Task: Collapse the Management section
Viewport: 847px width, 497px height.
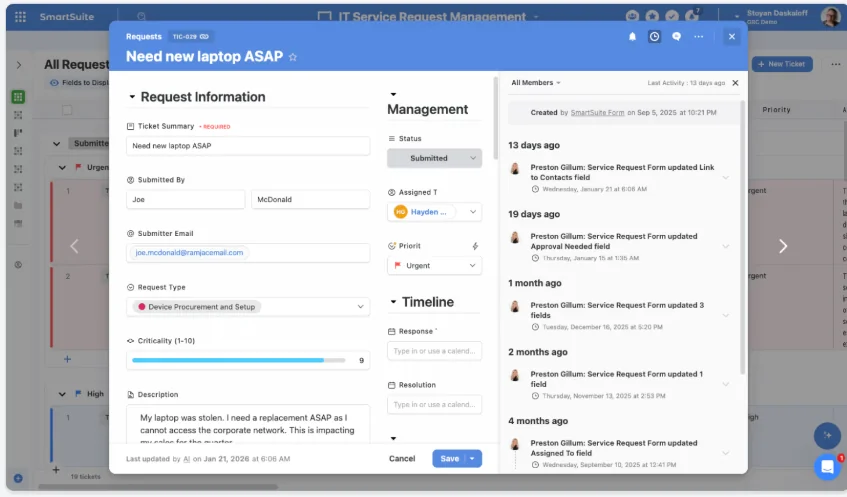Action: tap(393, 95)
